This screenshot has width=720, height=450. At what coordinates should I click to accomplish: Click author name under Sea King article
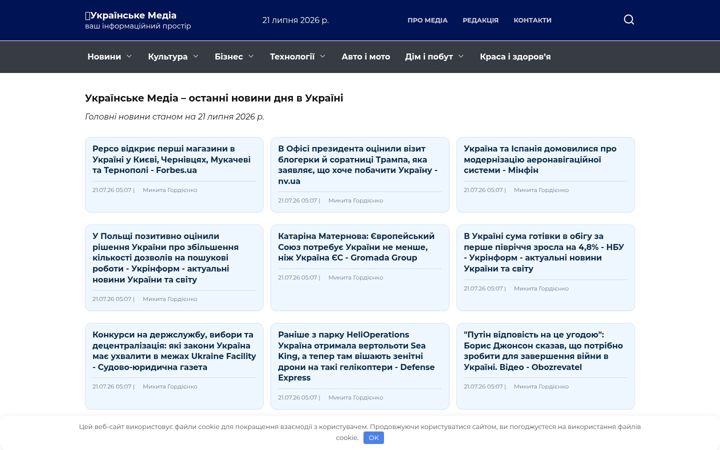coord(355,398)
